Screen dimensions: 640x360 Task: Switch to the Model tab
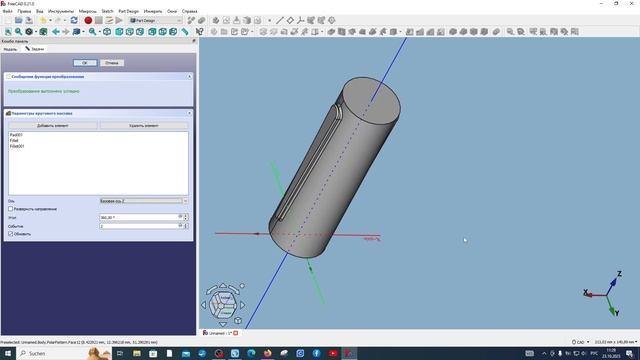[10, 49]
